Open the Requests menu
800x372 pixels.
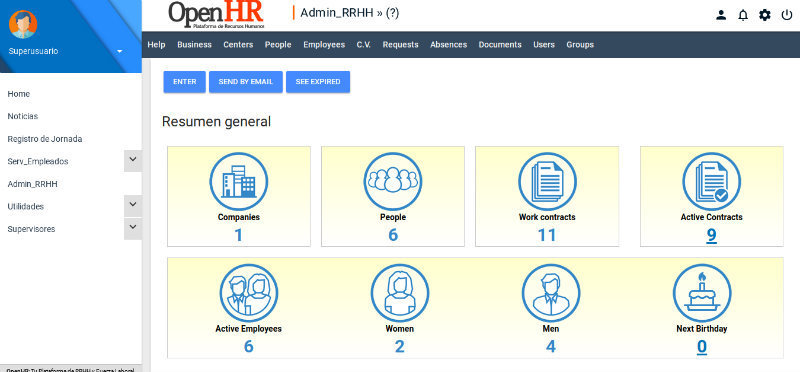click(401, 44)
